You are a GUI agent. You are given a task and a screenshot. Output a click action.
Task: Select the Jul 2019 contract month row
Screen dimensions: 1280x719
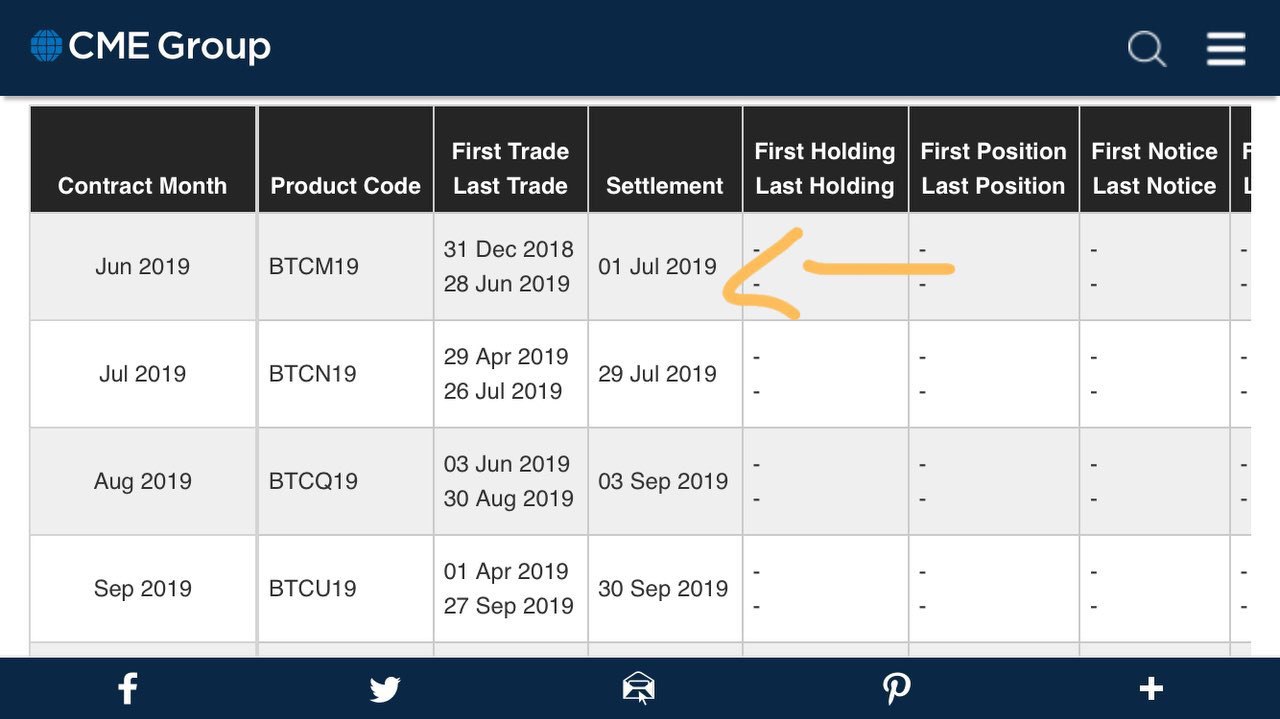coord(640,374)
